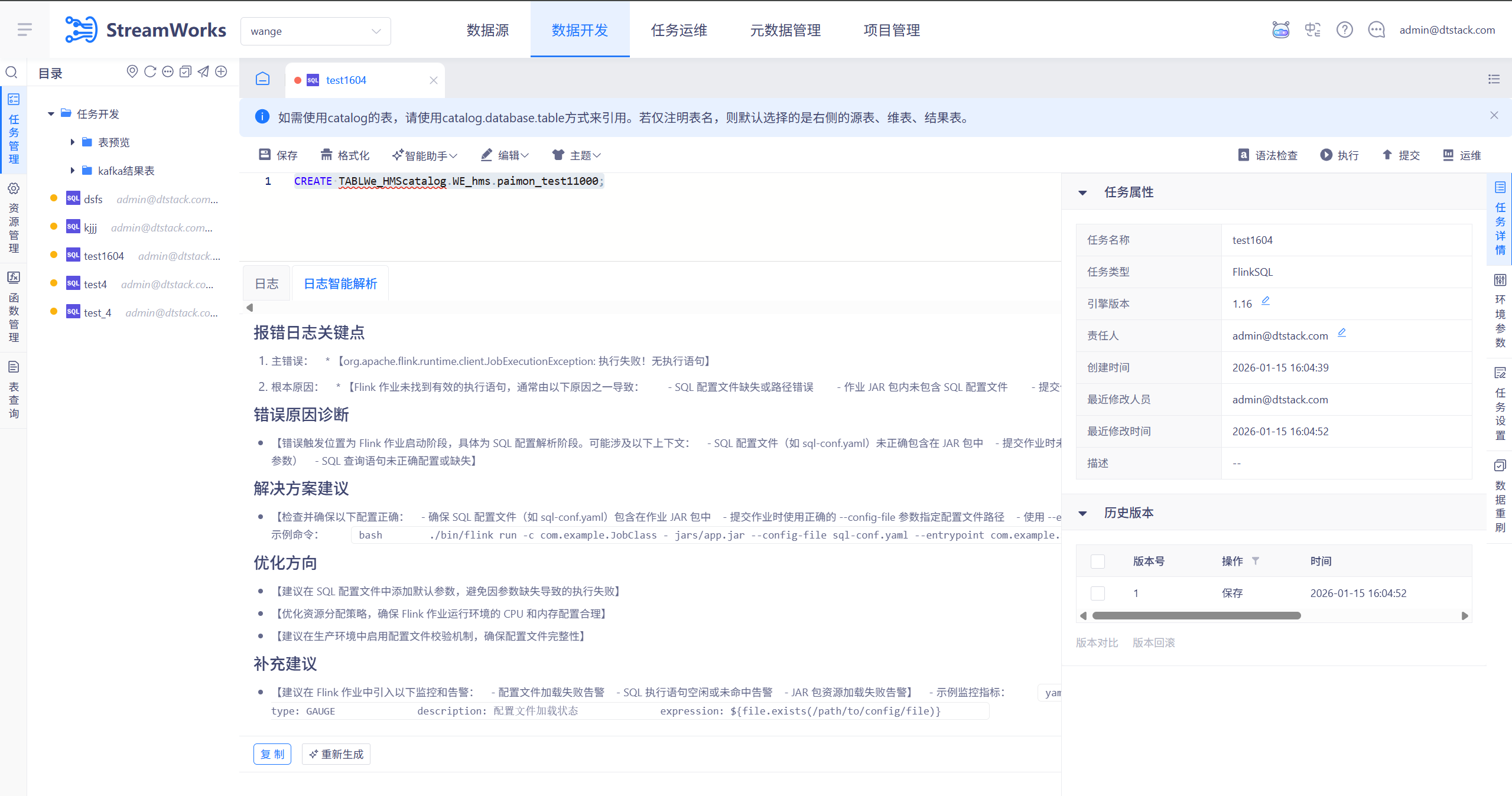1512x796 pixels.
Task: Tick the select-all checkbox in version history header
Action: [1098, 562]
